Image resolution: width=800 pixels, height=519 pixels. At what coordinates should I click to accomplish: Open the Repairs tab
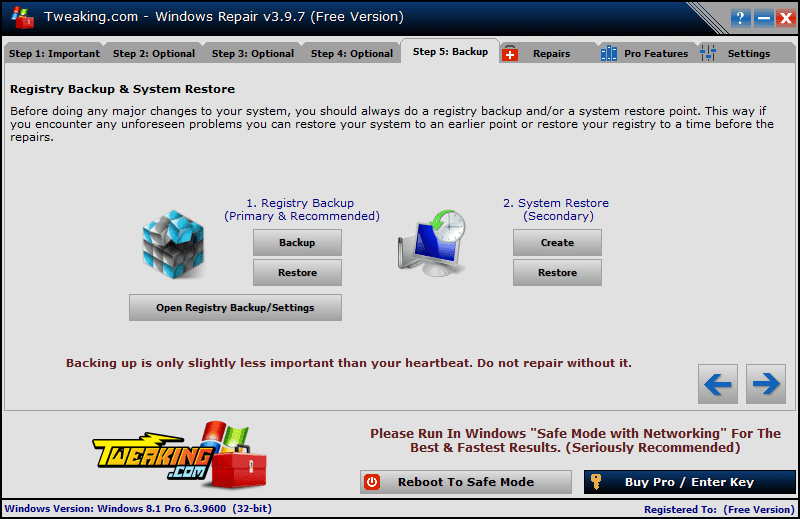click(551, 54)
